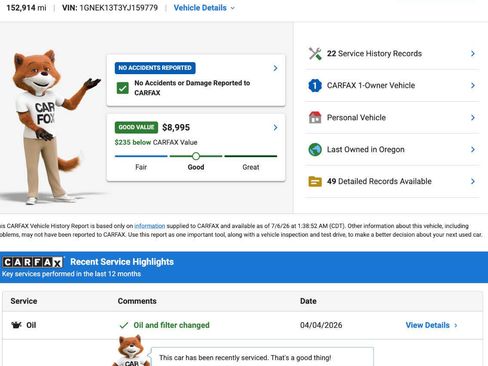This screenshot has height=366, width=488.
Task: Click the green checkmark beside Oil and filter changed
Action: 124,325
